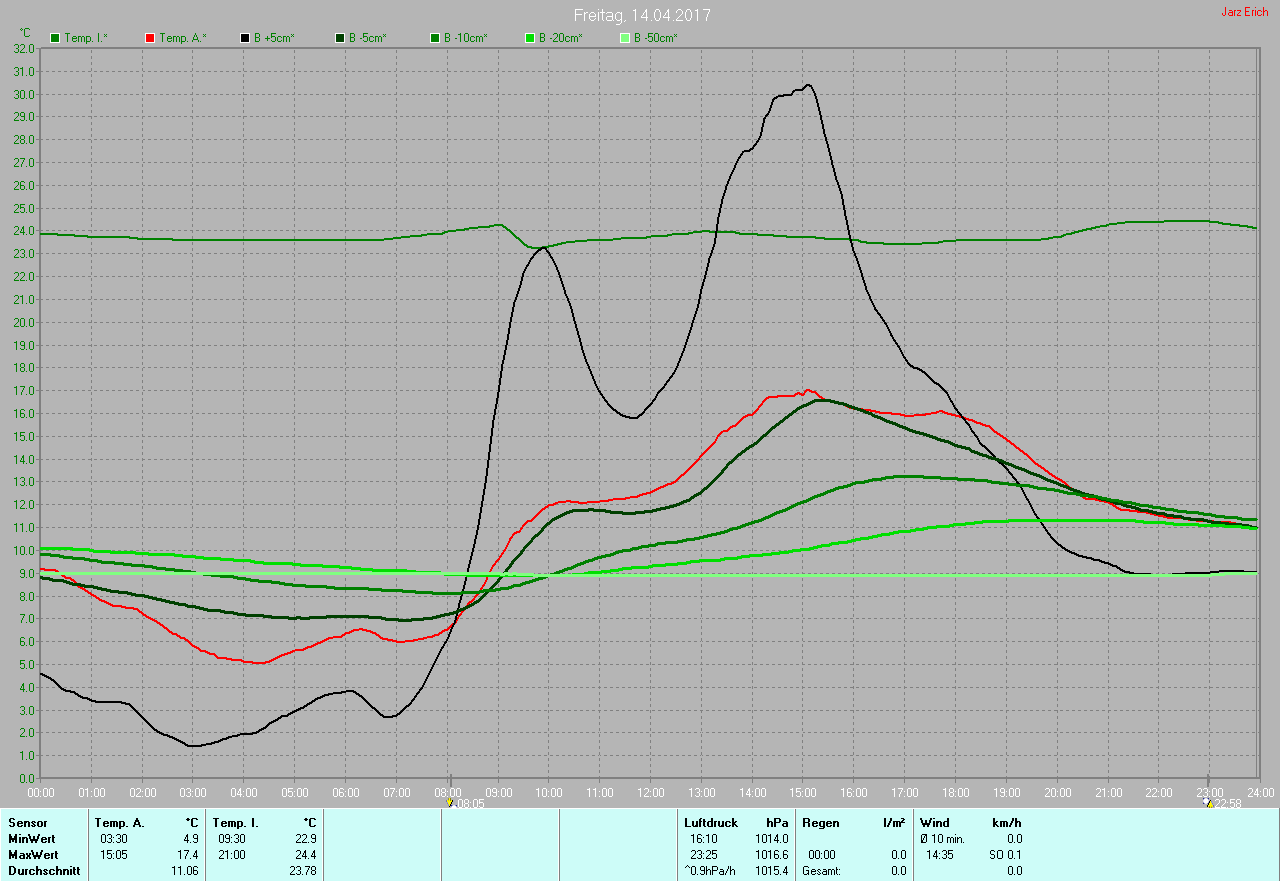1280x881 pixels.
Task: Click the Temp. I. dark green legend swatch
Action: click(x=55, y=38)
